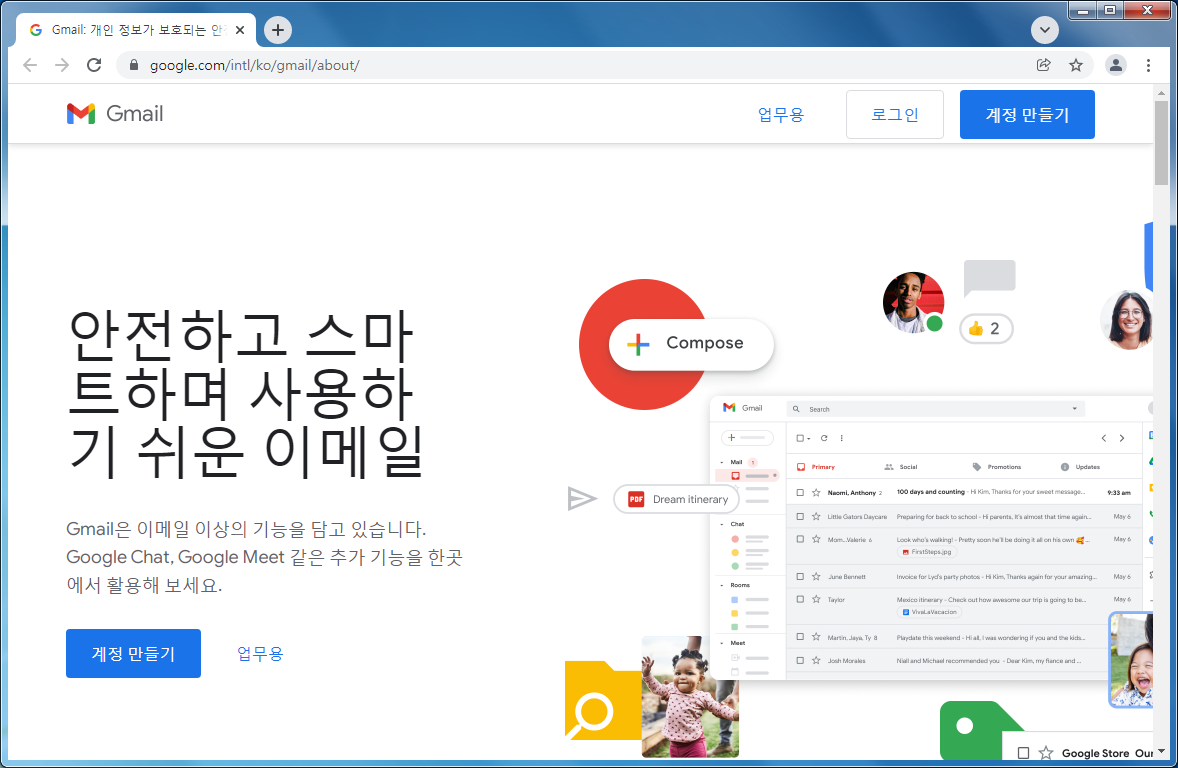The image size is (1178, 768).
Task: Click the smiling woman's avatar with glasses
Action: (1127, 319)
